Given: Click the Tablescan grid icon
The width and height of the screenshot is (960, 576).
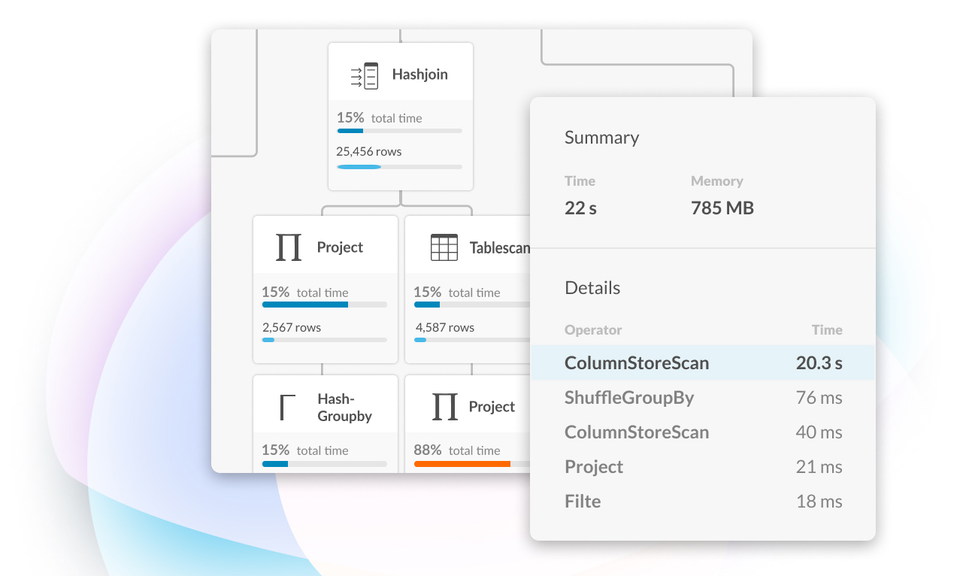Looking at the screenshot, I should [444, 246].
